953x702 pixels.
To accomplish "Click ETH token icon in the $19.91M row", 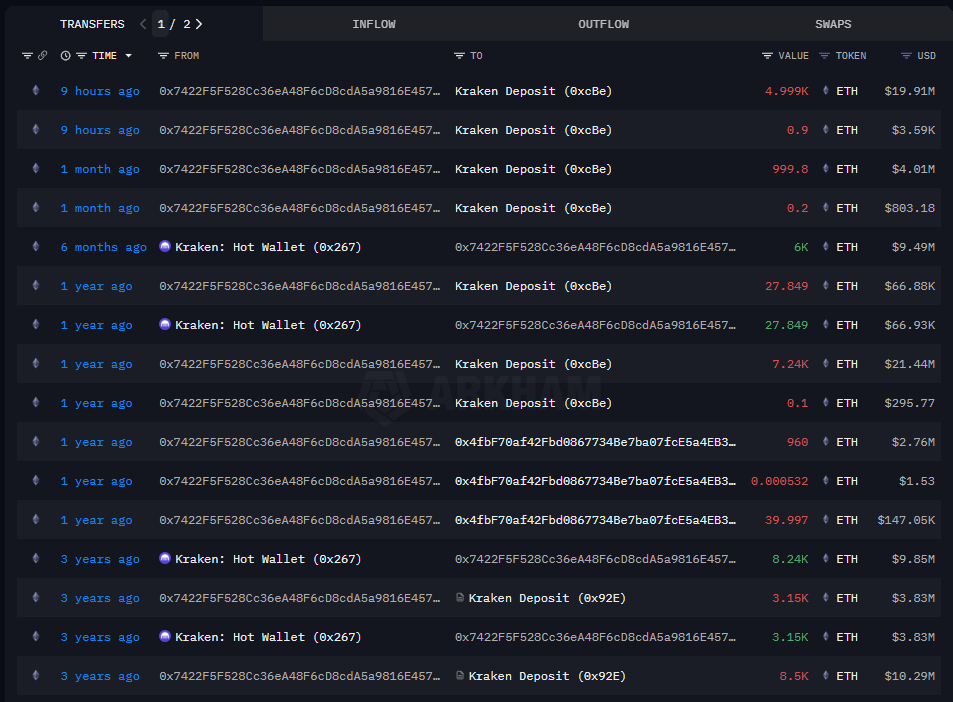I will pos(826,91).
